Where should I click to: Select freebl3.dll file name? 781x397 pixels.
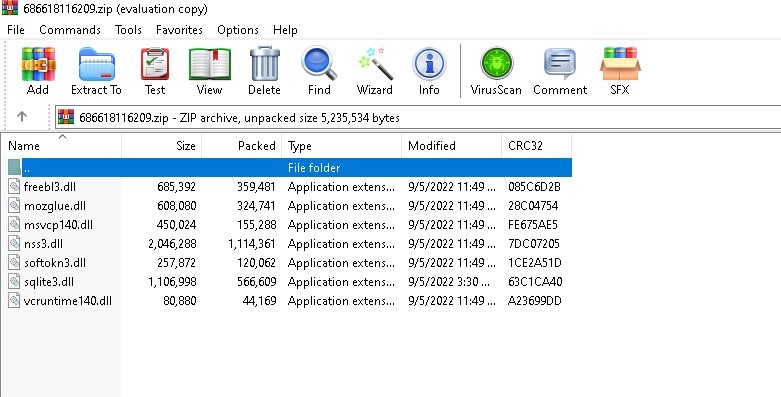click(50, 187)
